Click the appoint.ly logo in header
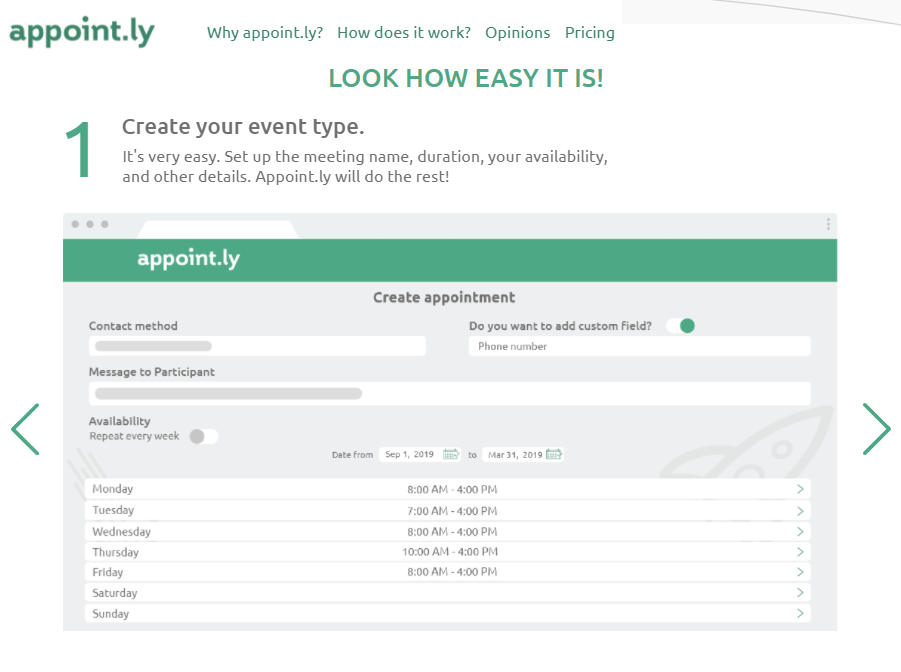901x672 pixels. tap(82, 32)
